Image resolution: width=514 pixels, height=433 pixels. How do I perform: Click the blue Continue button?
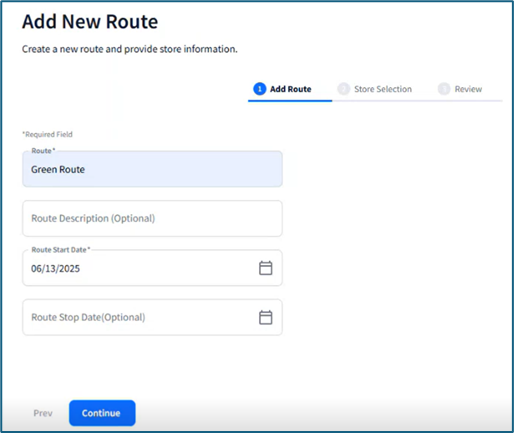click(102, 413)
